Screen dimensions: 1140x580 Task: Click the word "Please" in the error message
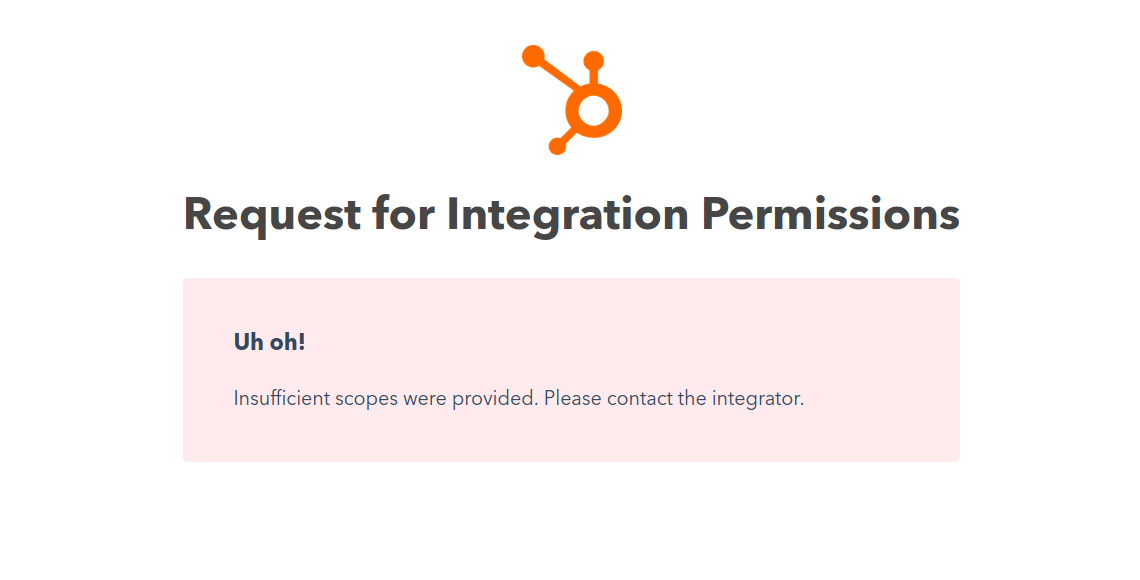tap(572, 398)
